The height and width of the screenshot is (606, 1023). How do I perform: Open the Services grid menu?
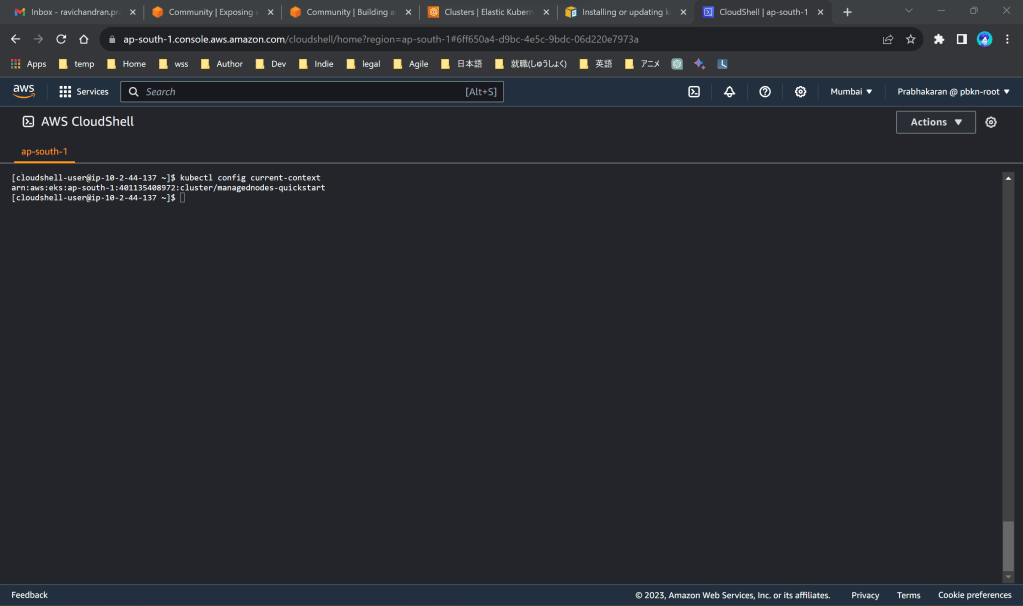click(x=83, y=91)
